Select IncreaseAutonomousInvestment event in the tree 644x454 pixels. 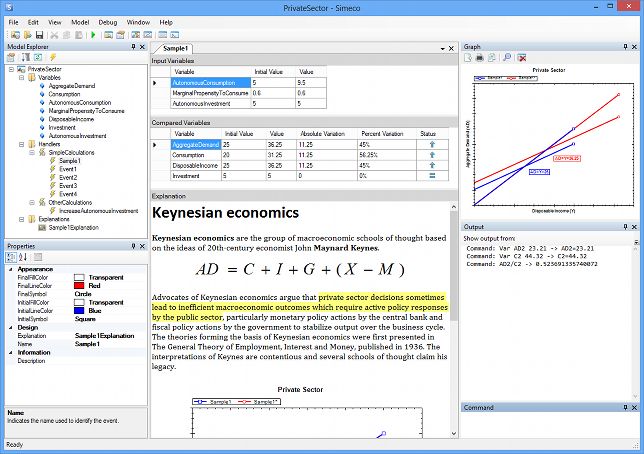tap(97, 211)
